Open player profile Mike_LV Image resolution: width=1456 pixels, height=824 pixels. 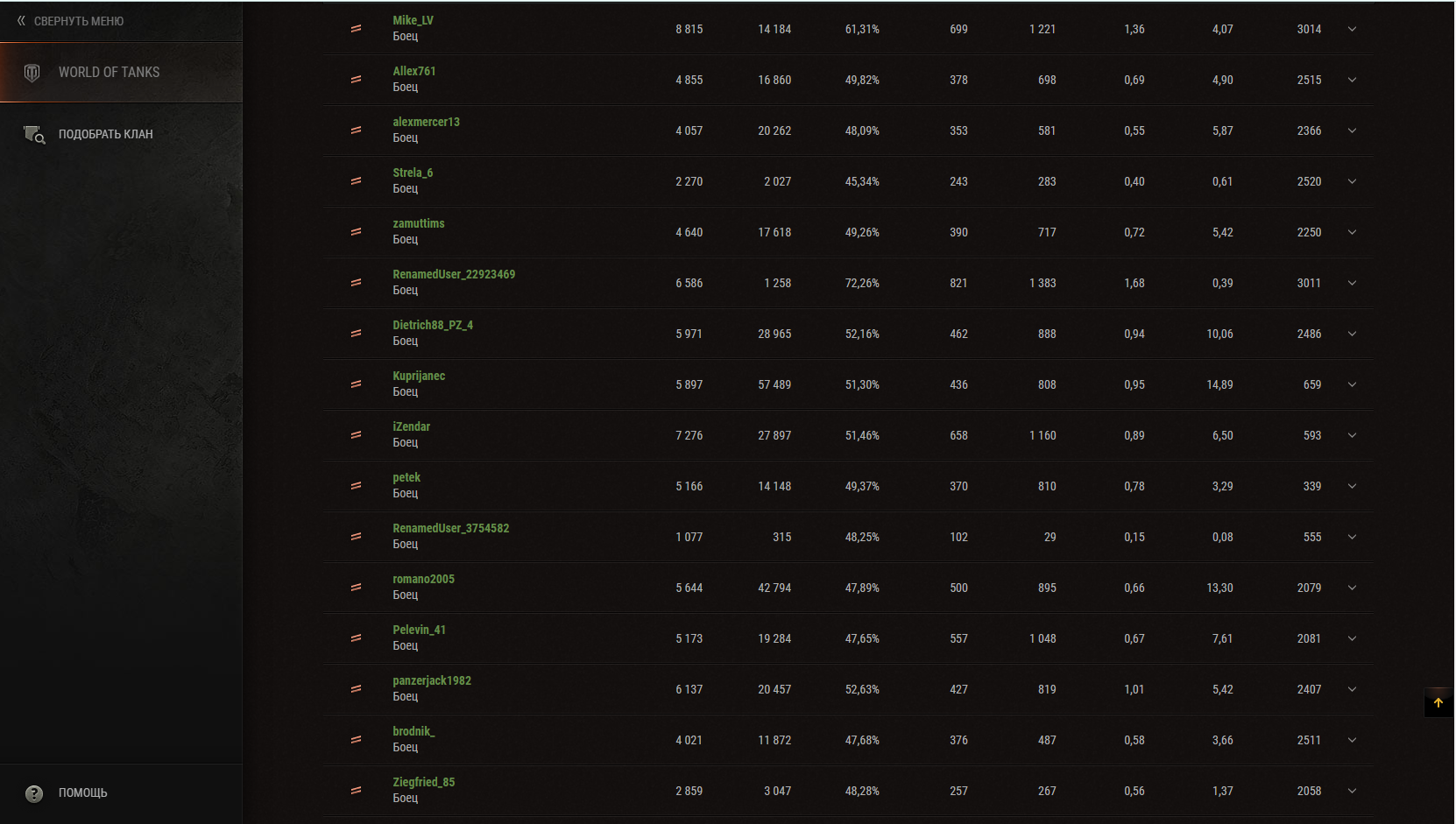coord(413,20)
